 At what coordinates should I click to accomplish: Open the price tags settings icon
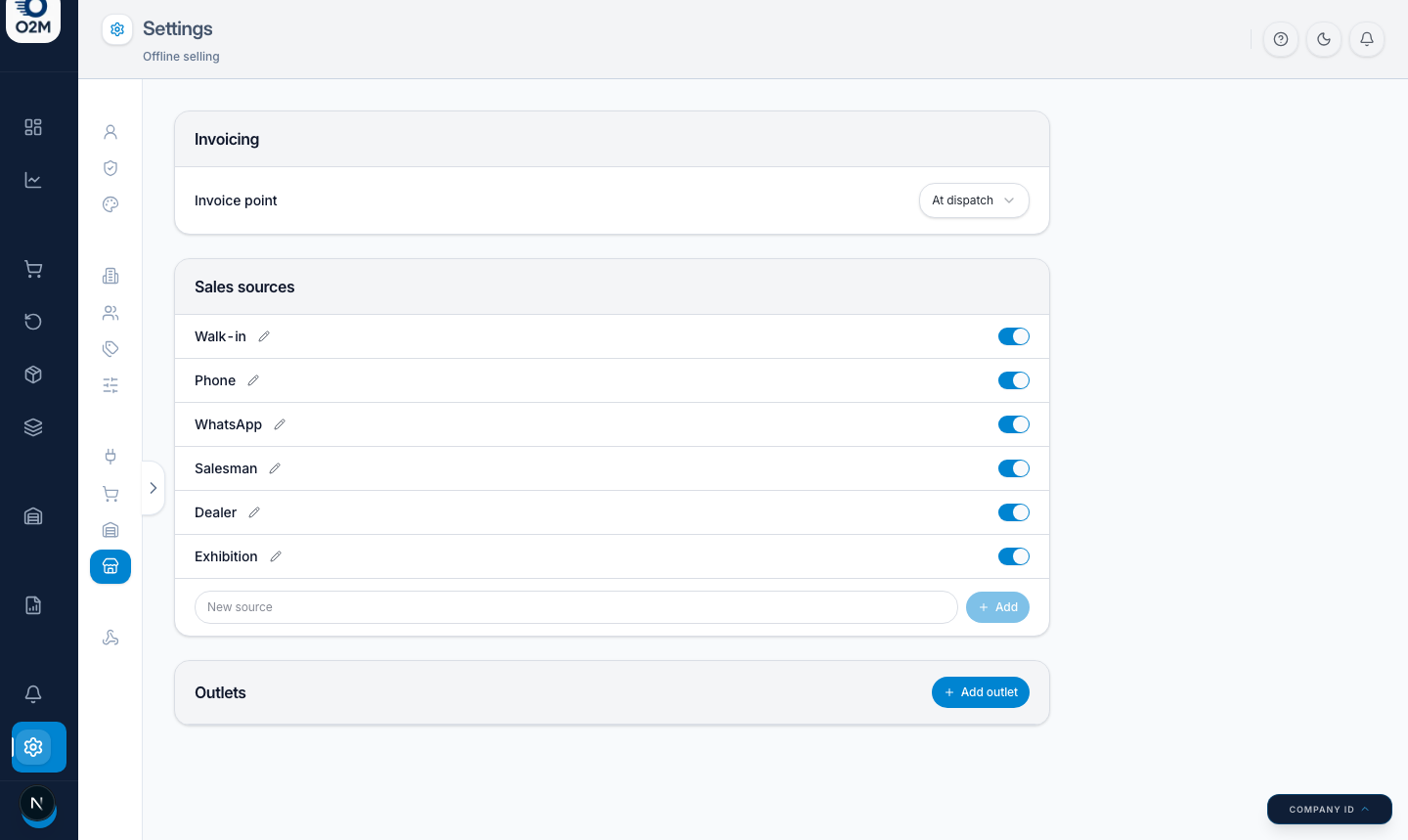[110, 349]
